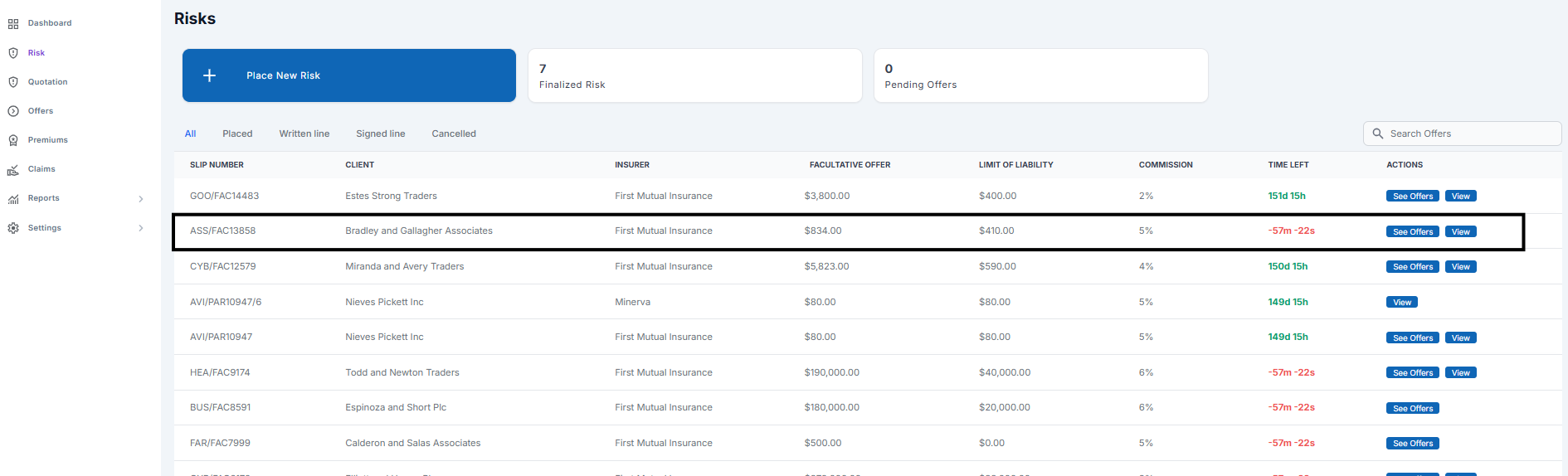Switch to the Placed tab
This screenshot has width=1568, height=476.
[x=237, y=134]
